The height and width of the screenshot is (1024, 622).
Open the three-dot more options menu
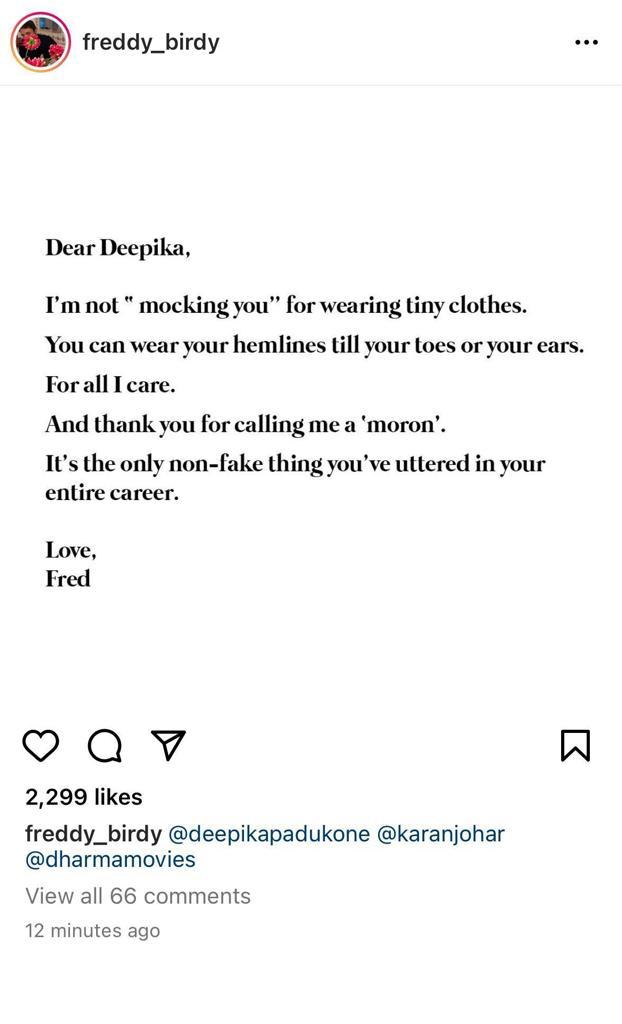586,42
